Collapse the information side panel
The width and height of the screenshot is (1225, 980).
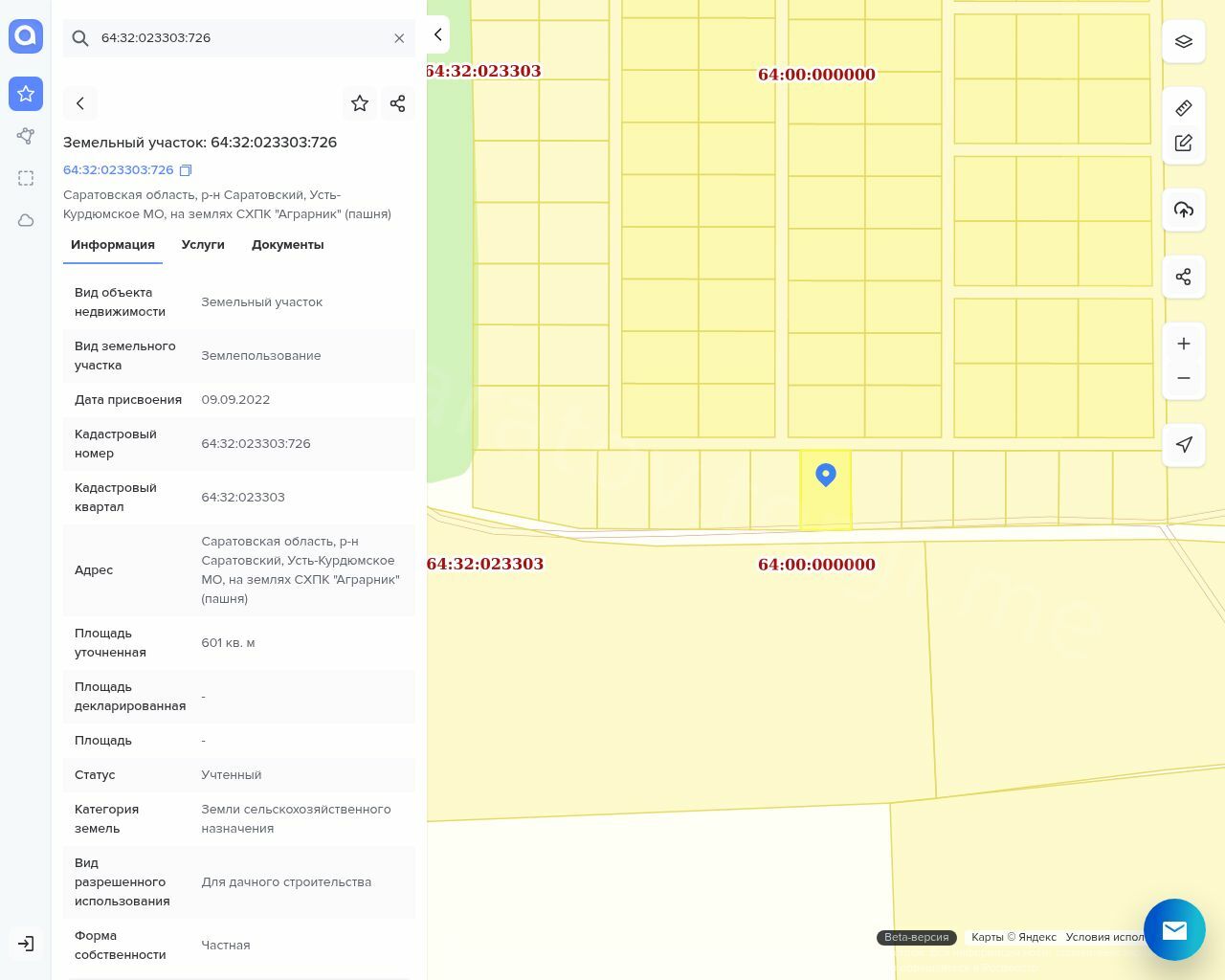437,34
